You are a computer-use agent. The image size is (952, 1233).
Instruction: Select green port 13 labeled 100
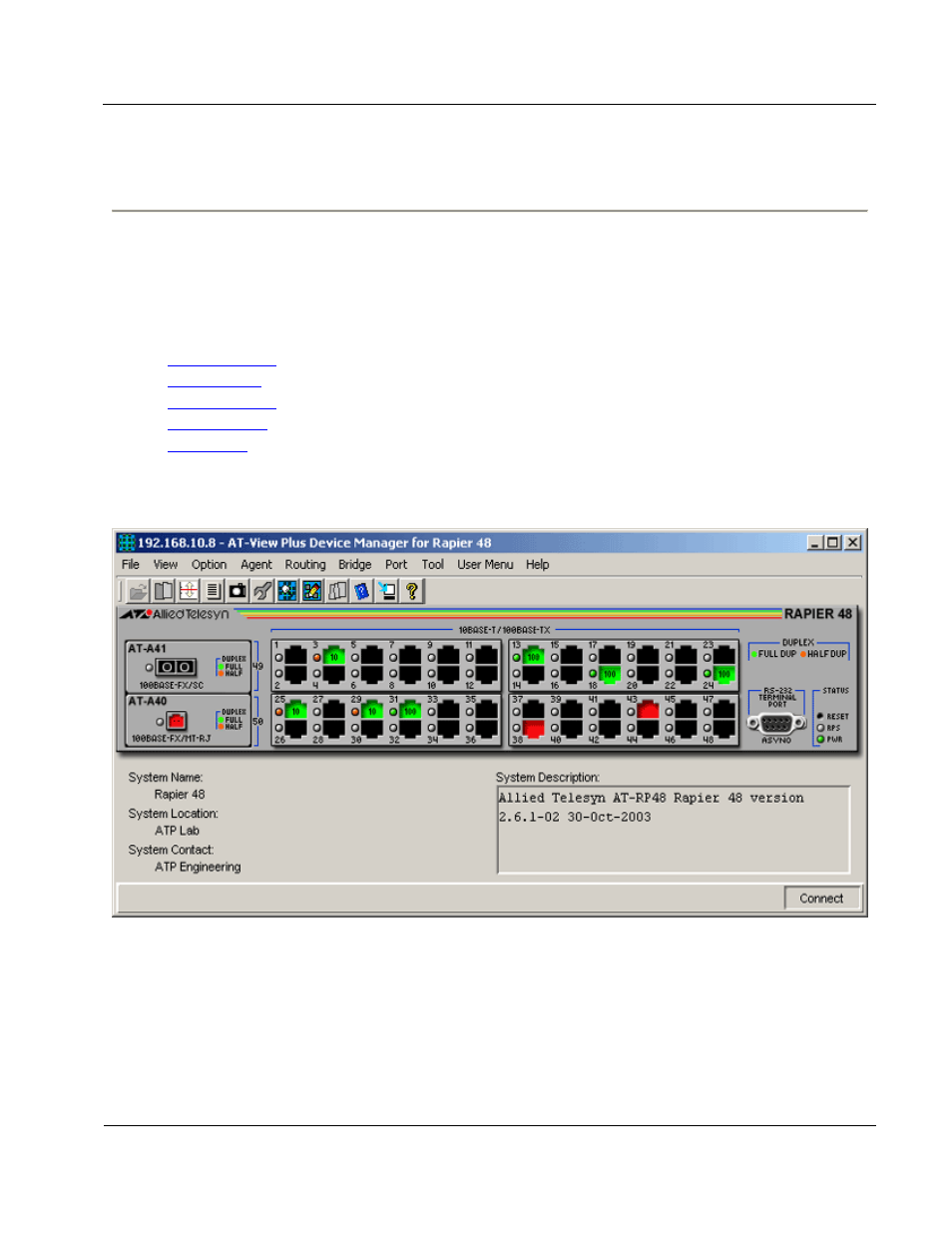534,656
